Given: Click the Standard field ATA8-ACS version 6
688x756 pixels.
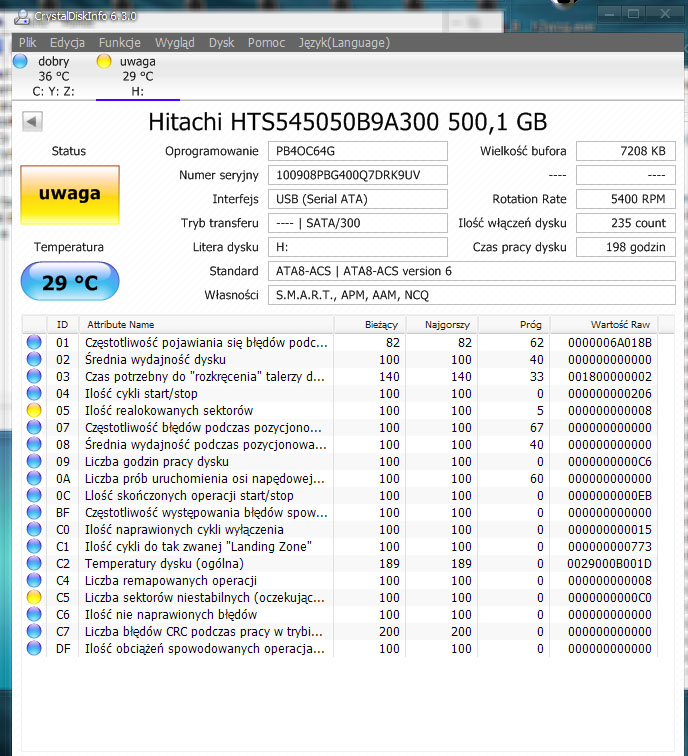Looking at the screenshot, I should (472, 271).
